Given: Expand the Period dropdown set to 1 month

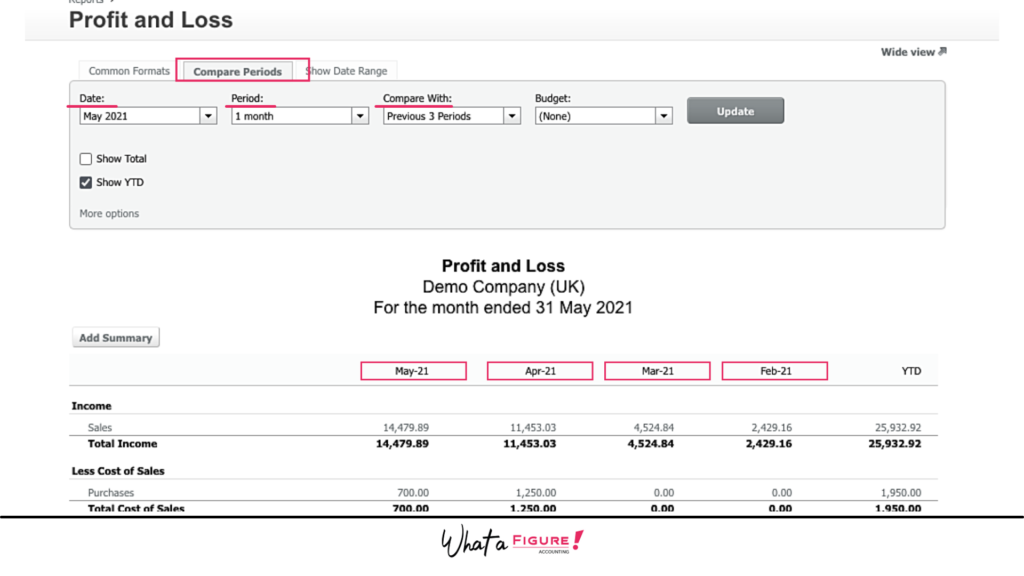Looking at the screenshot, I should [x=300, y=116].
